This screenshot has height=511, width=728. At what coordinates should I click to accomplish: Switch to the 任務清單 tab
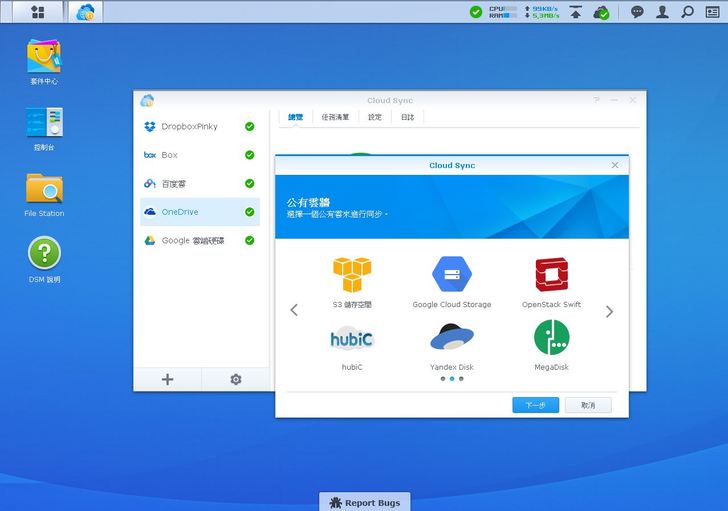335,117
